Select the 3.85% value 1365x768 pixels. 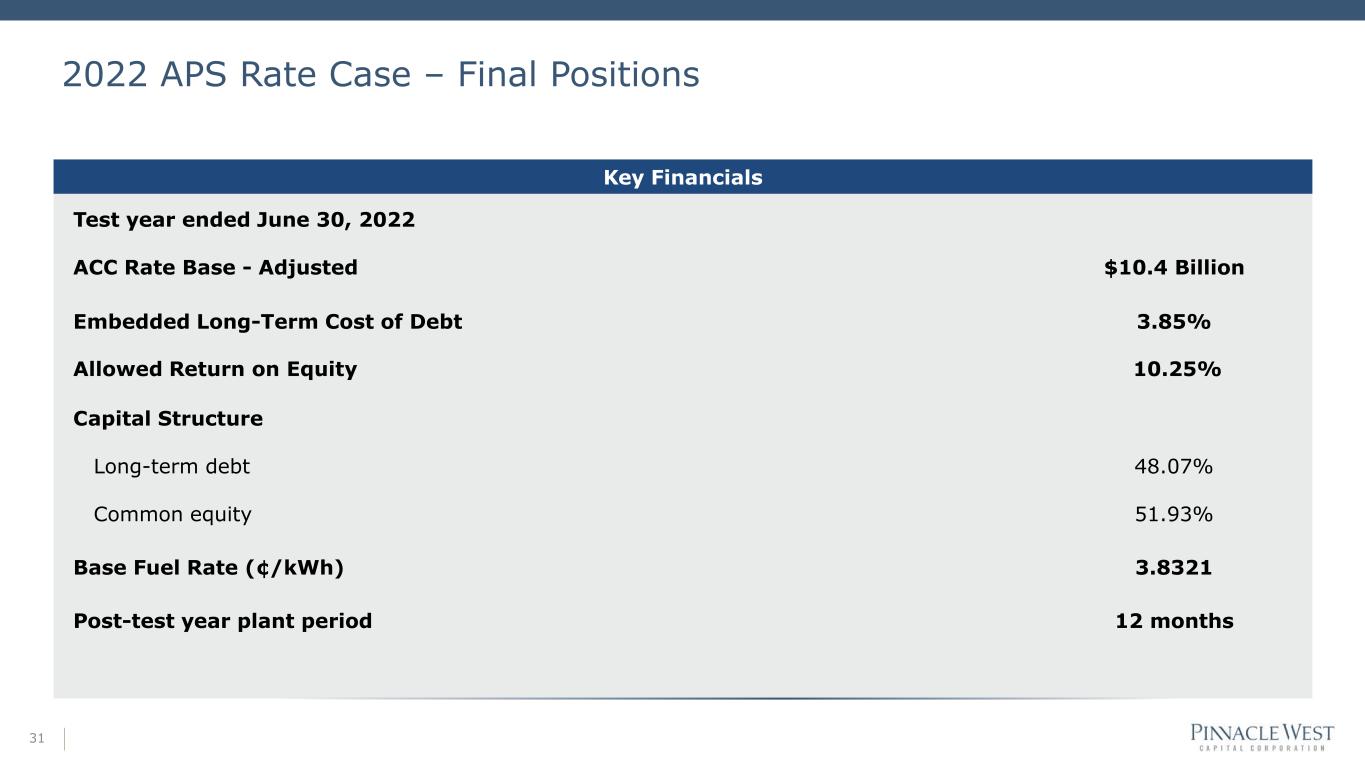point(1174,322)
